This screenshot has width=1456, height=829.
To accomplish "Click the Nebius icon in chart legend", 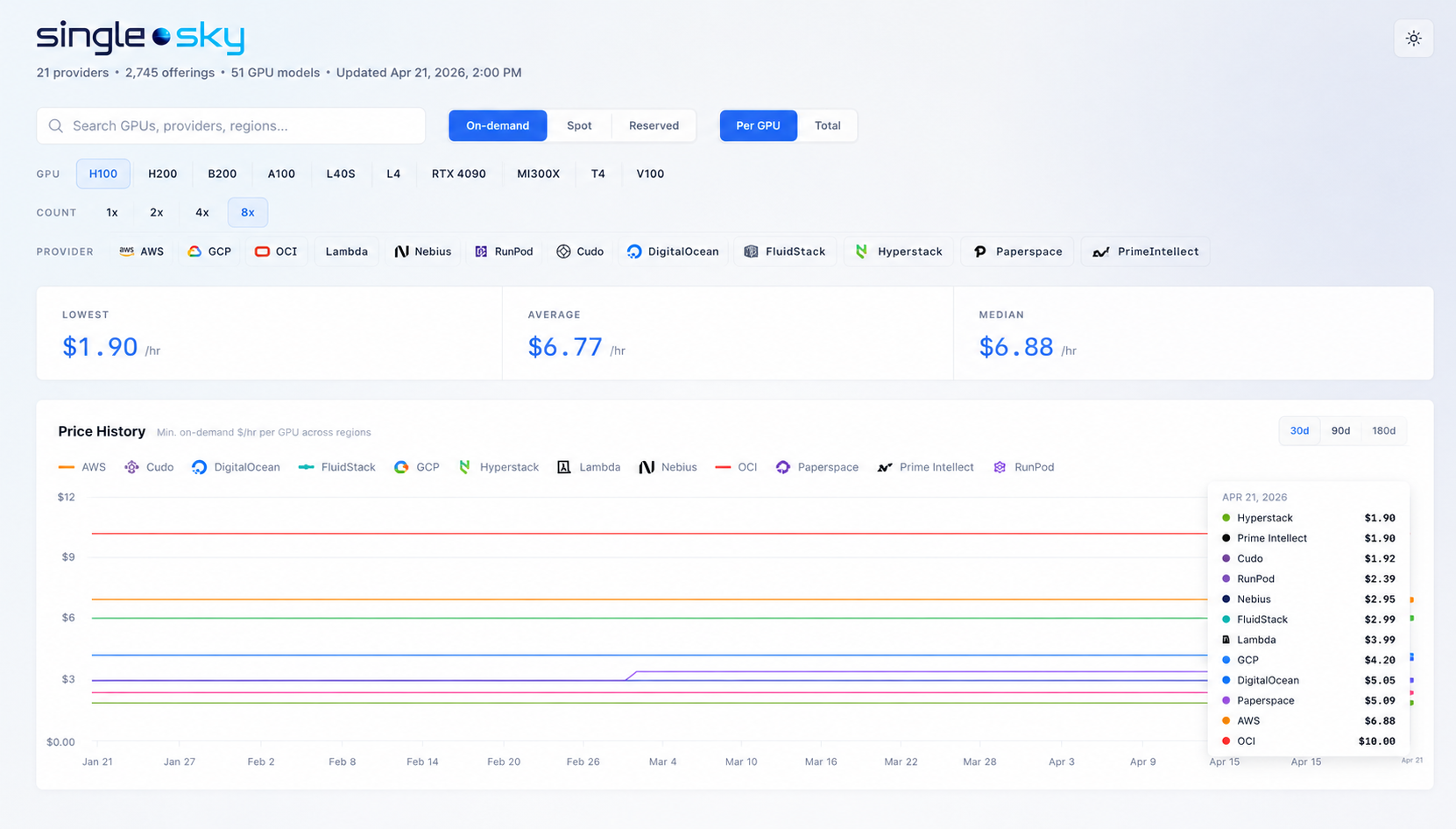I will click(x=647, y=467).
